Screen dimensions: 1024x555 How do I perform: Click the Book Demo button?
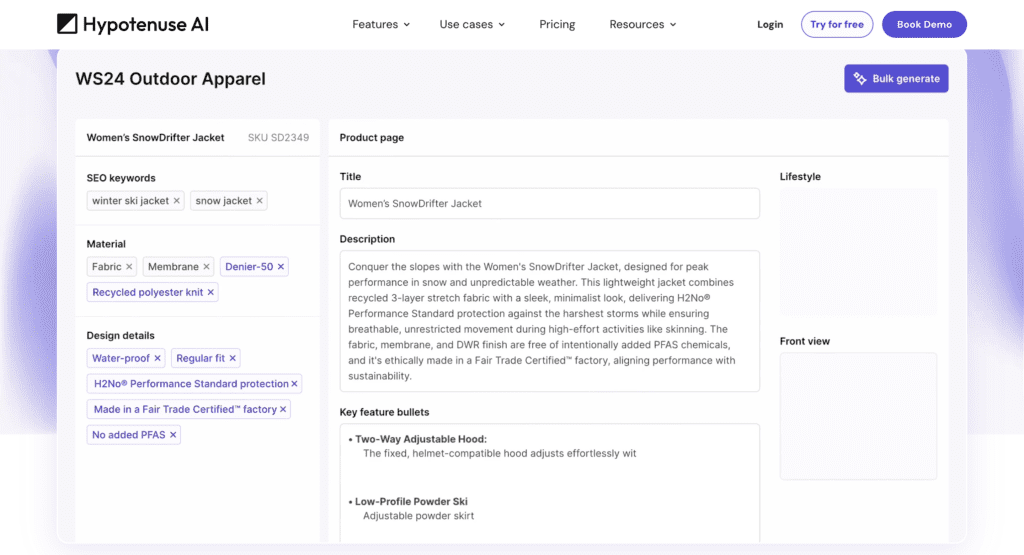[x=923, y=24]
